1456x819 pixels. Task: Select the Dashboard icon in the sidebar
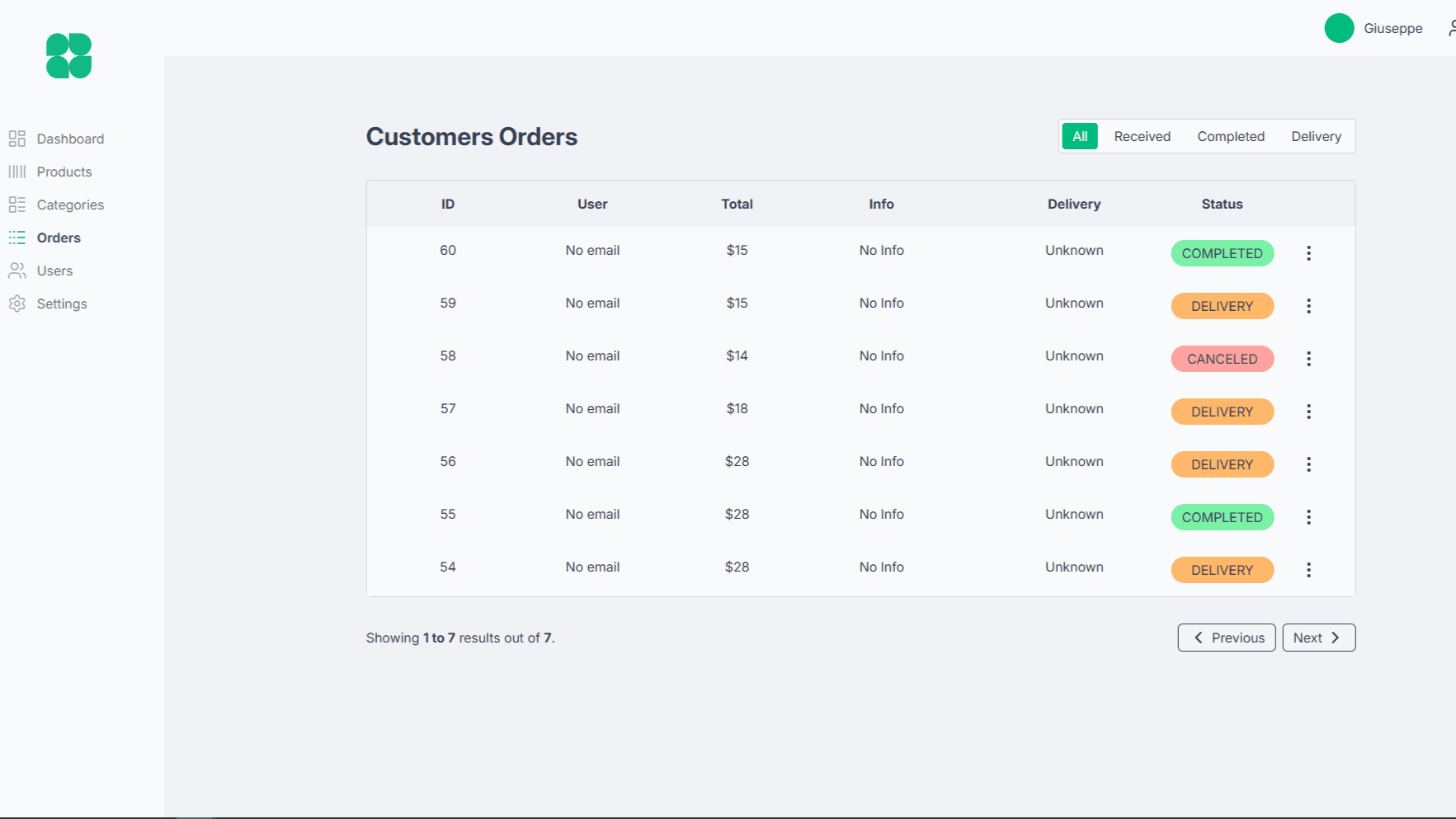pos(17,139)
